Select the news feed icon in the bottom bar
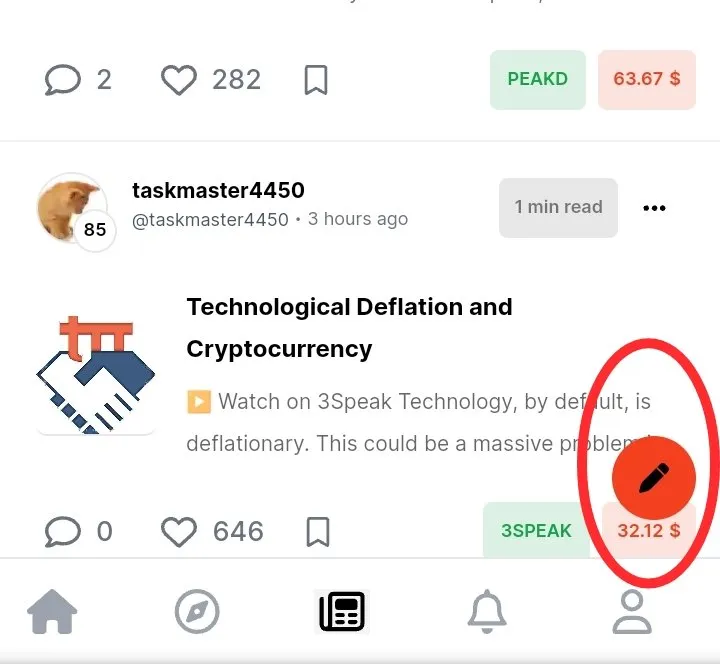This screenshot has width=720, height=664. pos(342,612)
